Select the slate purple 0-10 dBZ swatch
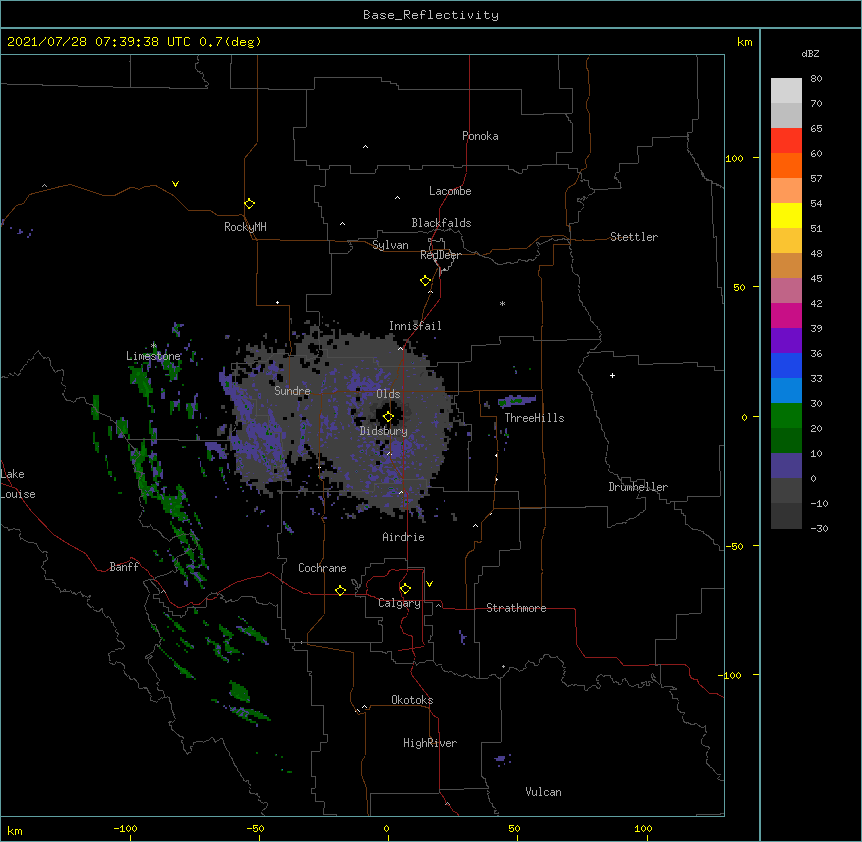Image resolution: width=862 pixels, height=842 pixels. pos(786,466)
